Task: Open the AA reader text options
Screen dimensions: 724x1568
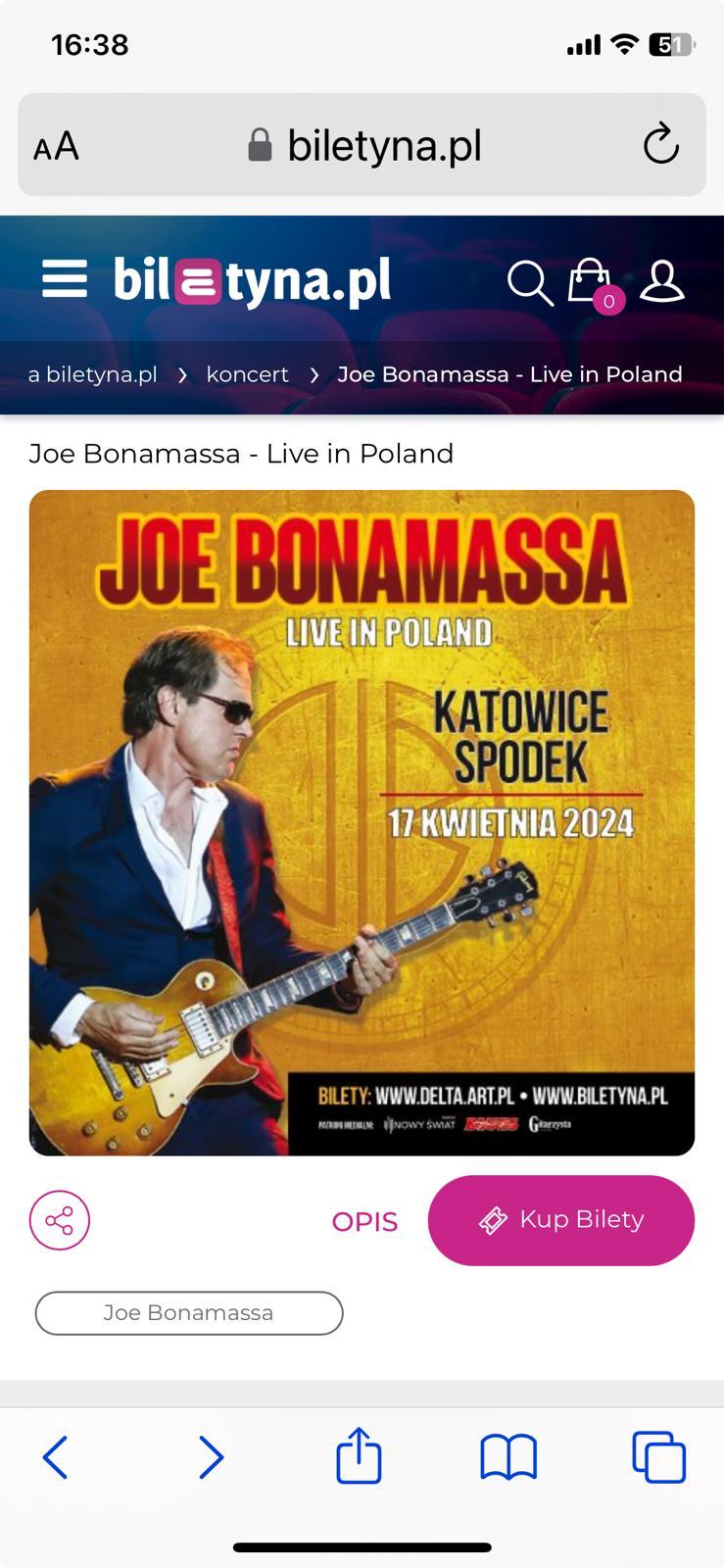Action: (56, 146)
